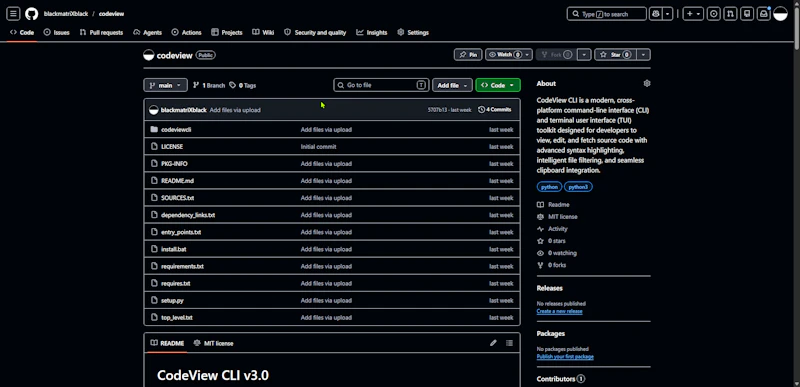Viewport: 800px width, 387px height.
Task: Click the python3 topic tag
Action: 578,187
